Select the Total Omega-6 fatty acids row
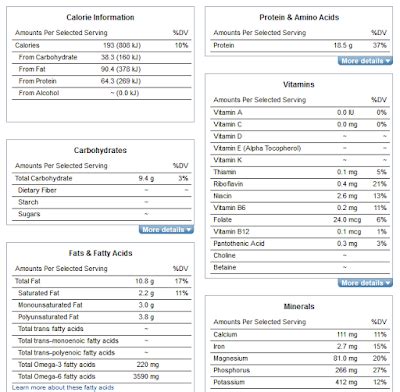This screenshot has width=400, height=392. click(x=102, y=376)
